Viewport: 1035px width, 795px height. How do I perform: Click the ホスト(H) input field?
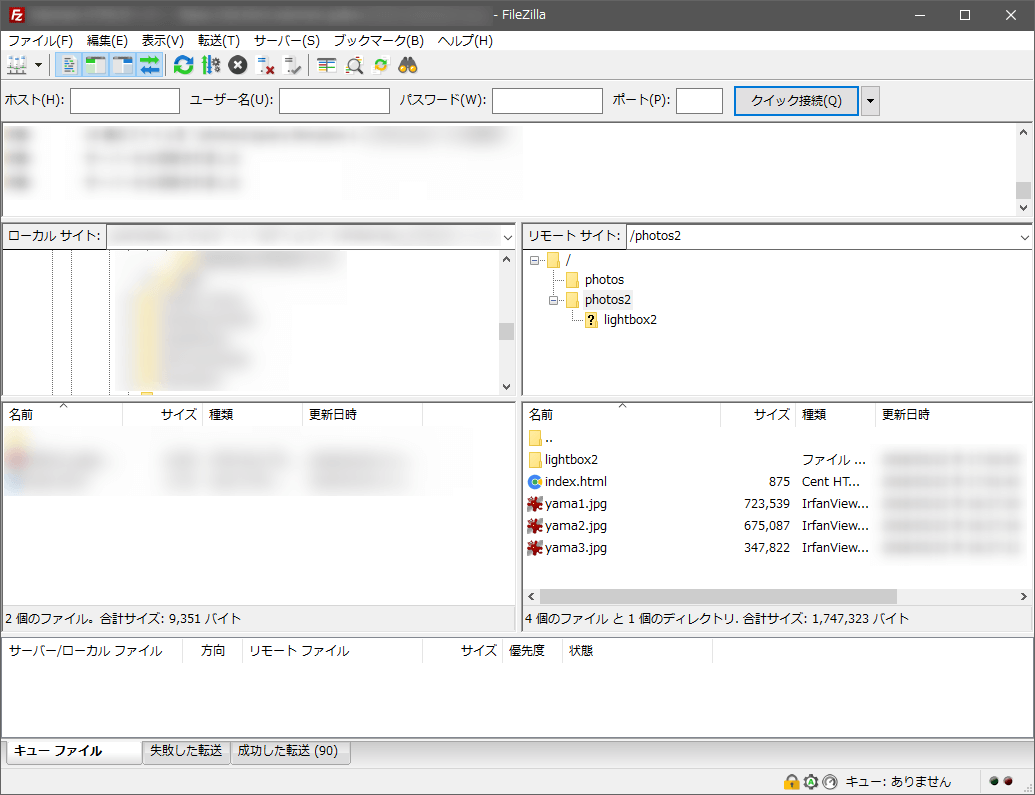coord(125,101)
